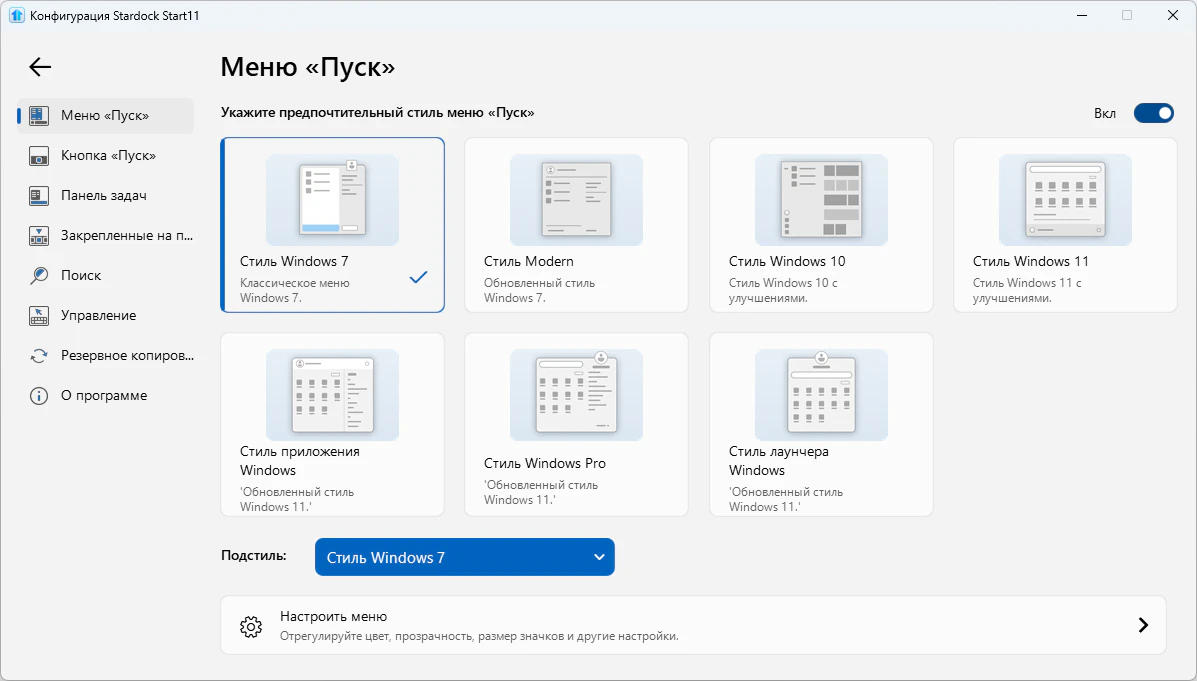Go to Панель задач section label

pyautogui.click(x=104, y=196)
